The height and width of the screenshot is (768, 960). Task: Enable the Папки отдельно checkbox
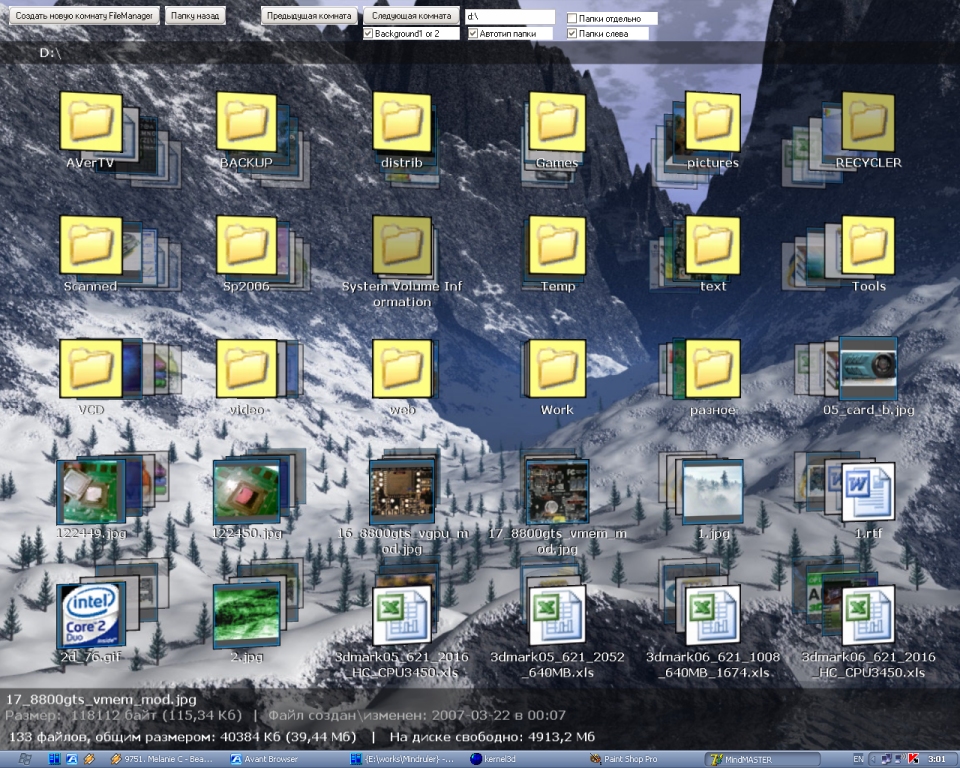[x=572, y=18]
